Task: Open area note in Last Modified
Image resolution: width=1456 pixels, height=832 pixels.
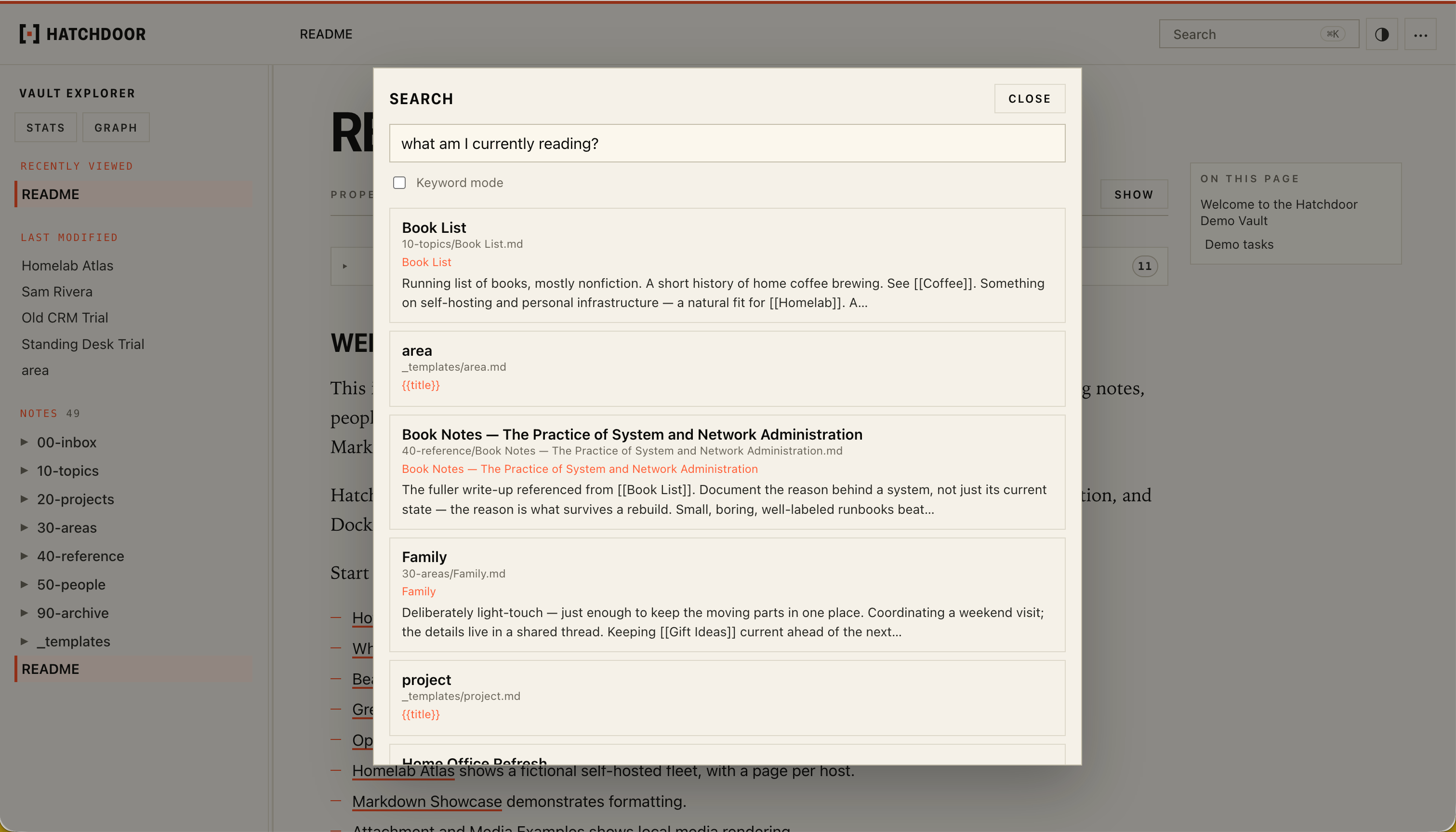Action: pyautogui.click(x=35, y=370)
